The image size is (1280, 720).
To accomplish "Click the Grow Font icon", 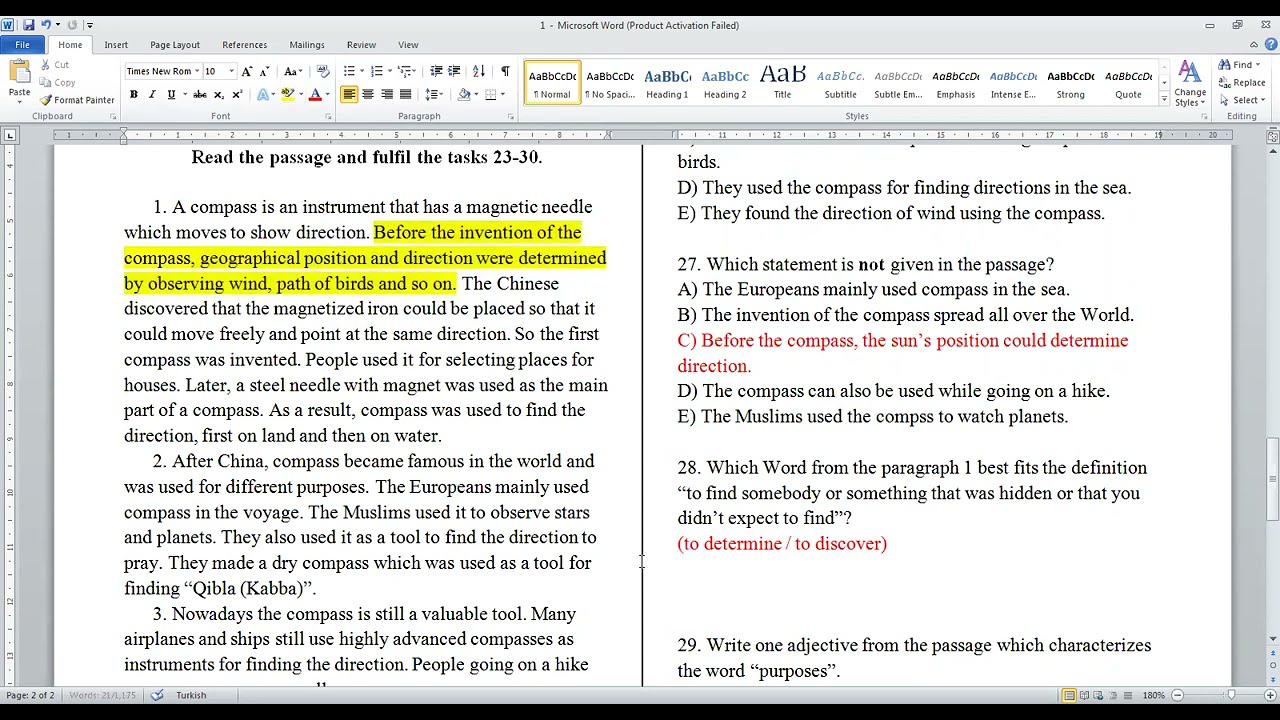I will tap(248, 72).
